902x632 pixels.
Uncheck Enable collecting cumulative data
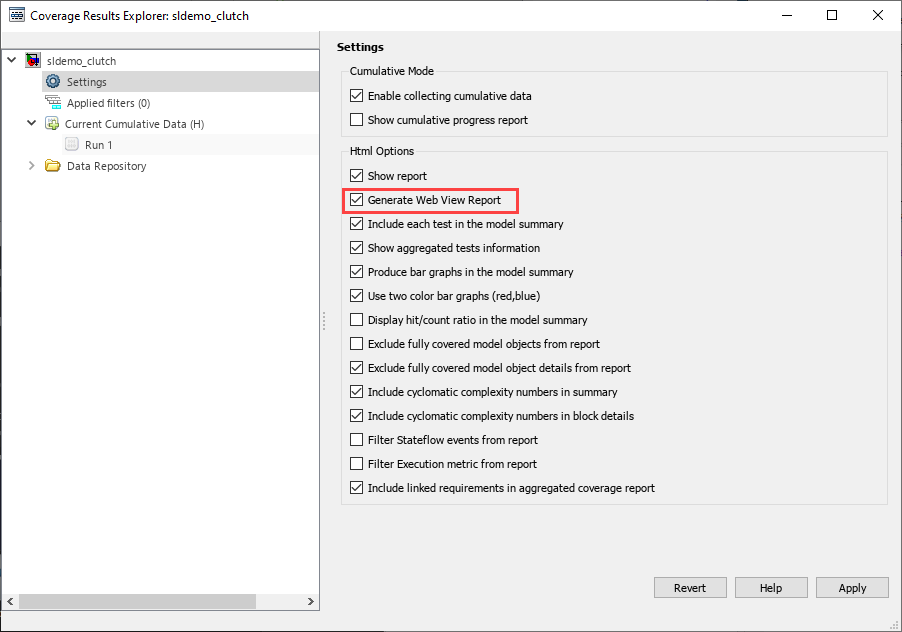(x=357, y=96)
